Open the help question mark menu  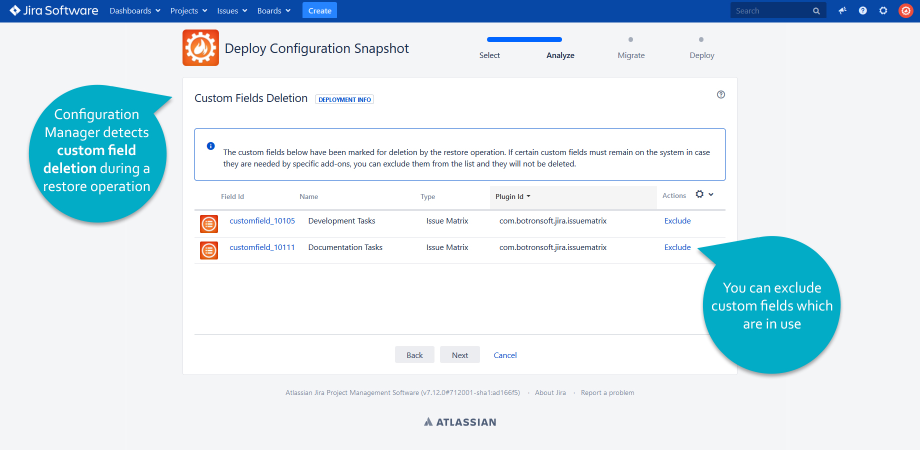[862, 11]
